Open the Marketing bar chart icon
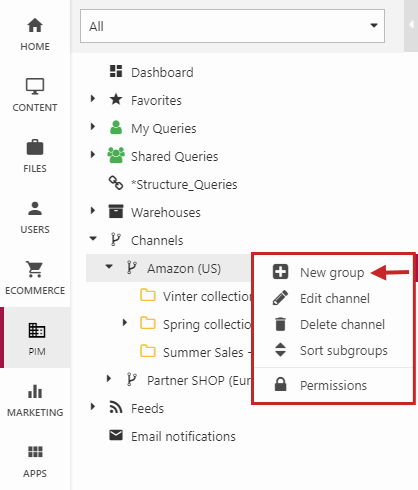 point(35,391)
